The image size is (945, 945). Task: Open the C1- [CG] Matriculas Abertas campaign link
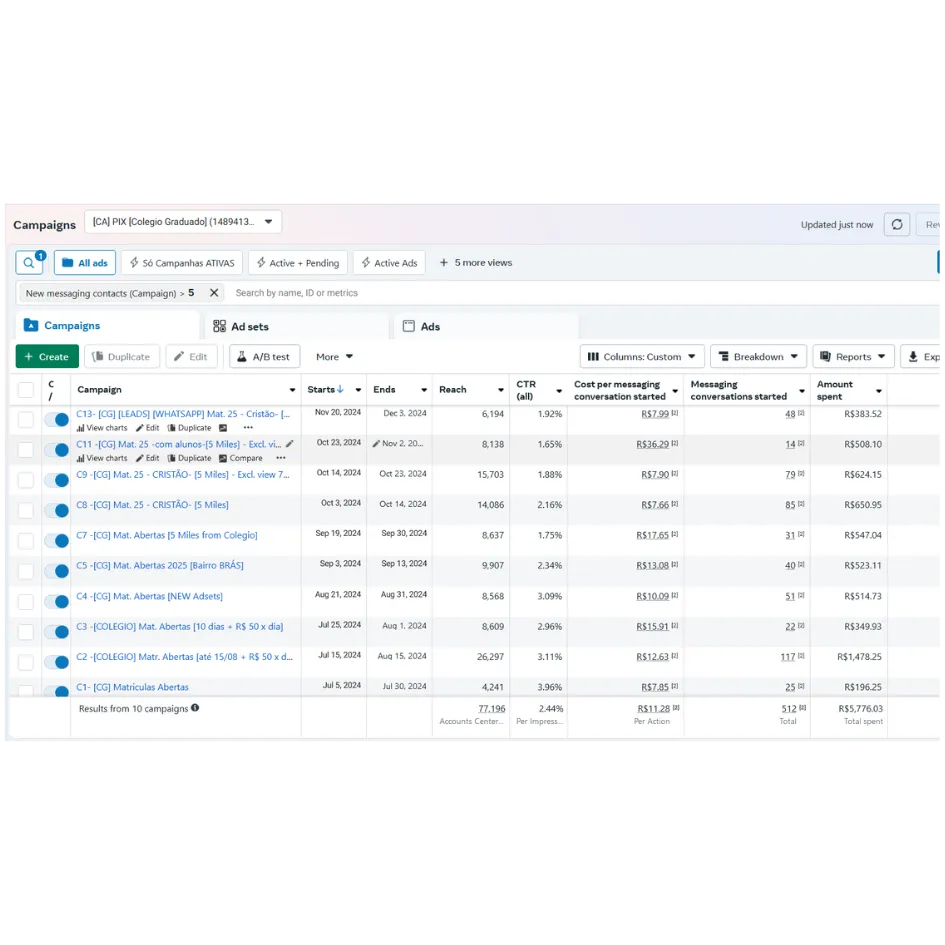coord(133,687)
